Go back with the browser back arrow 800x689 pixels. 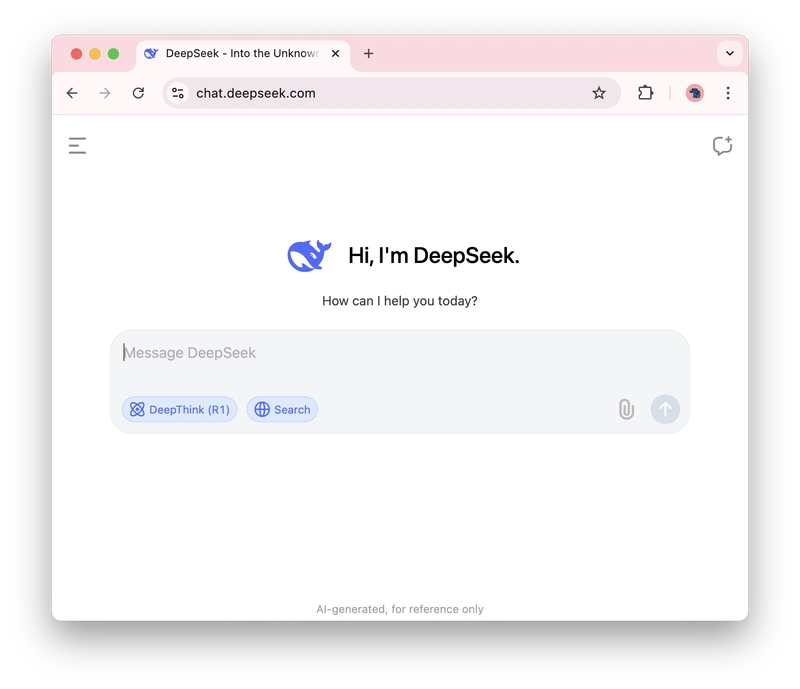coord(72,93)
